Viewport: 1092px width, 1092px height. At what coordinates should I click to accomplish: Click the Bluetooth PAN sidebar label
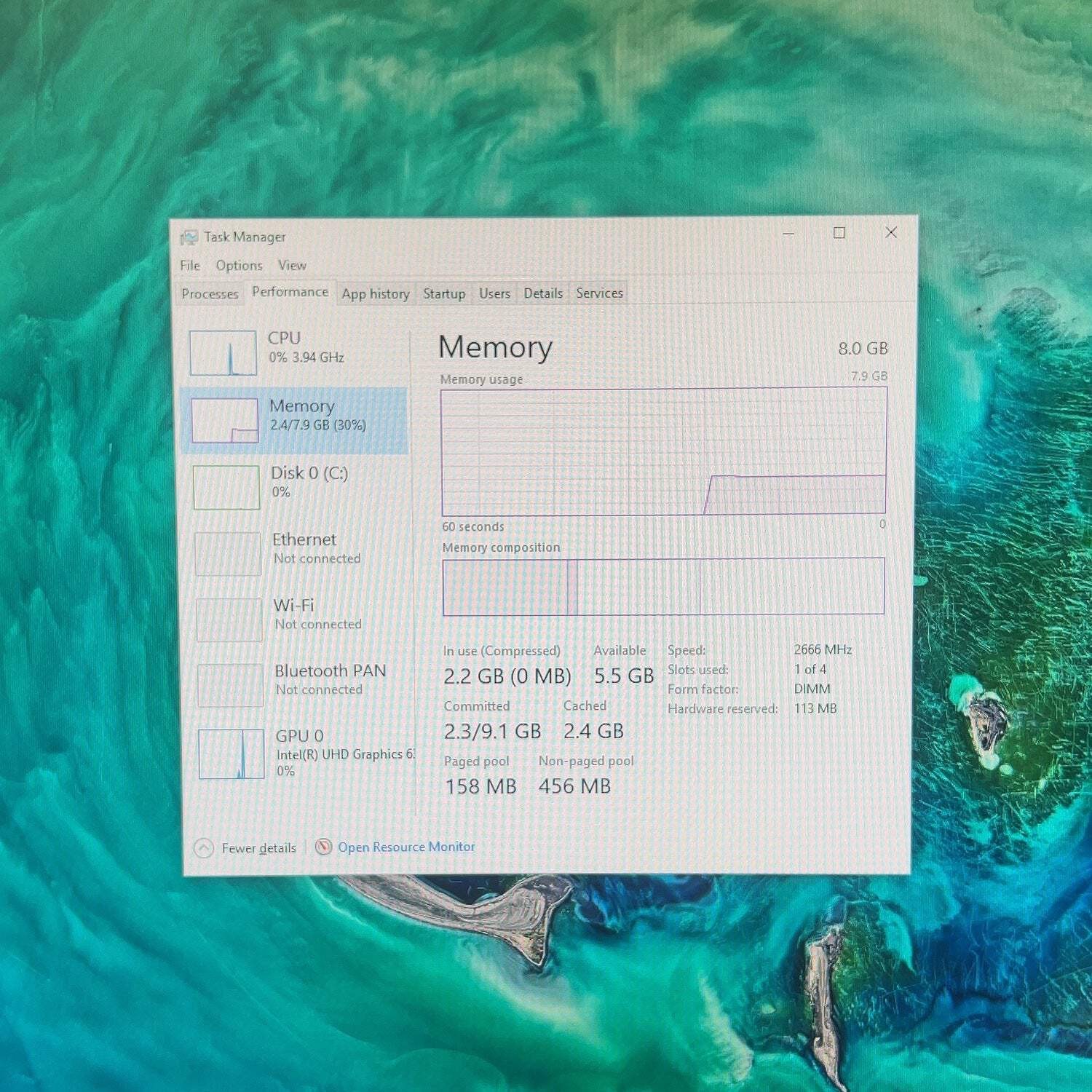[x=331, y=671]
